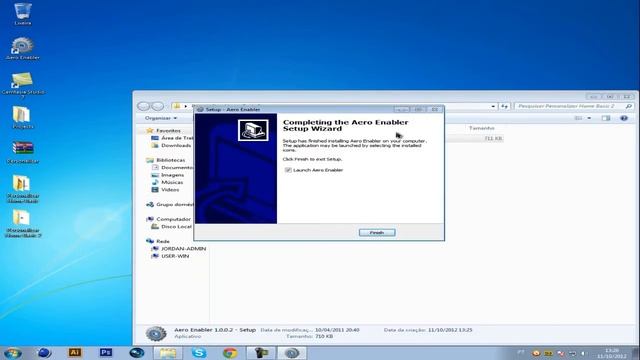The width and height of the screenshot is (640, 360).
Task: Select Aero Enabler setup taskbar button
Action: pyautogui.click(x=292, y=353)
